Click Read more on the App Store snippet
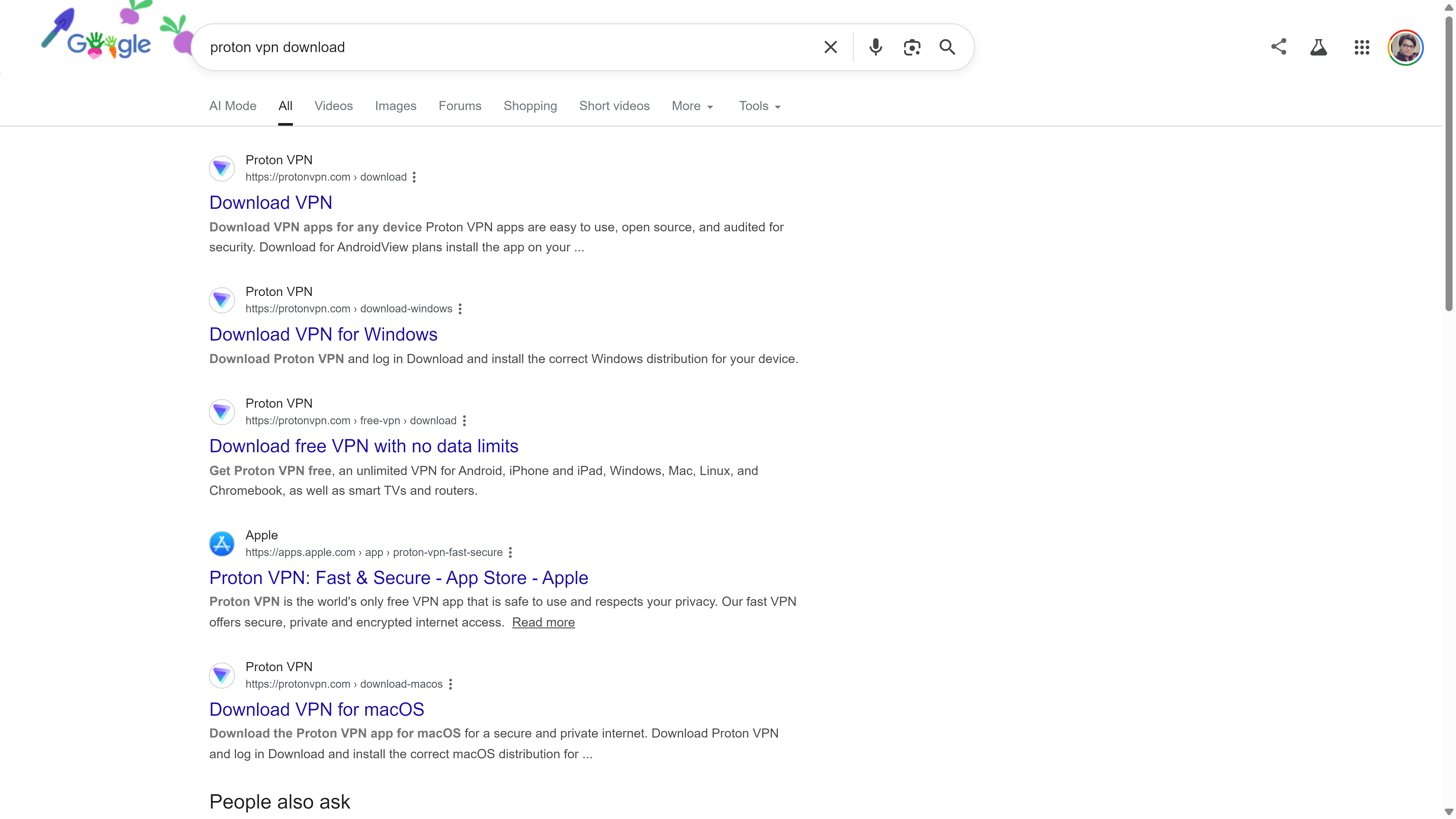This screenshot has height=819, width=1456. [x=543, y=622]
